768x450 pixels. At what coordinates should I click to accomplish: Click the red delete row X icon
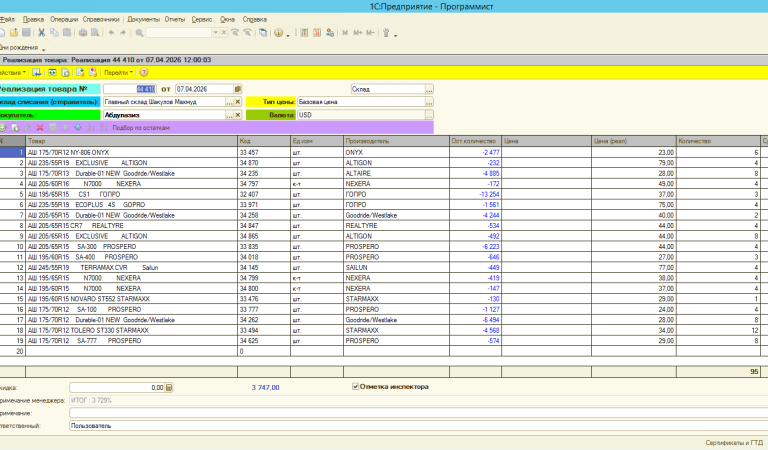click(39, 128)
